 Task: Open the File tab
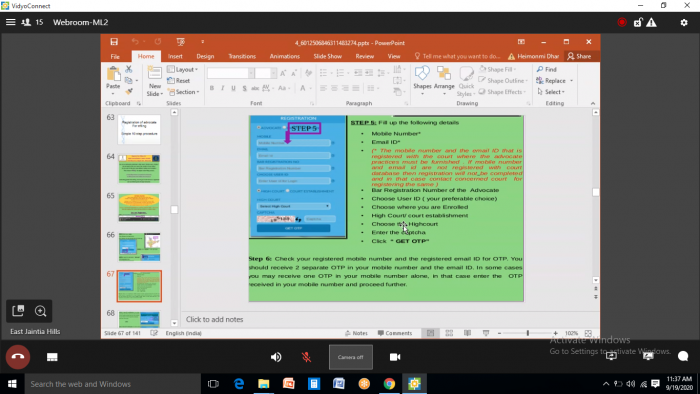(x=115, y=57)
